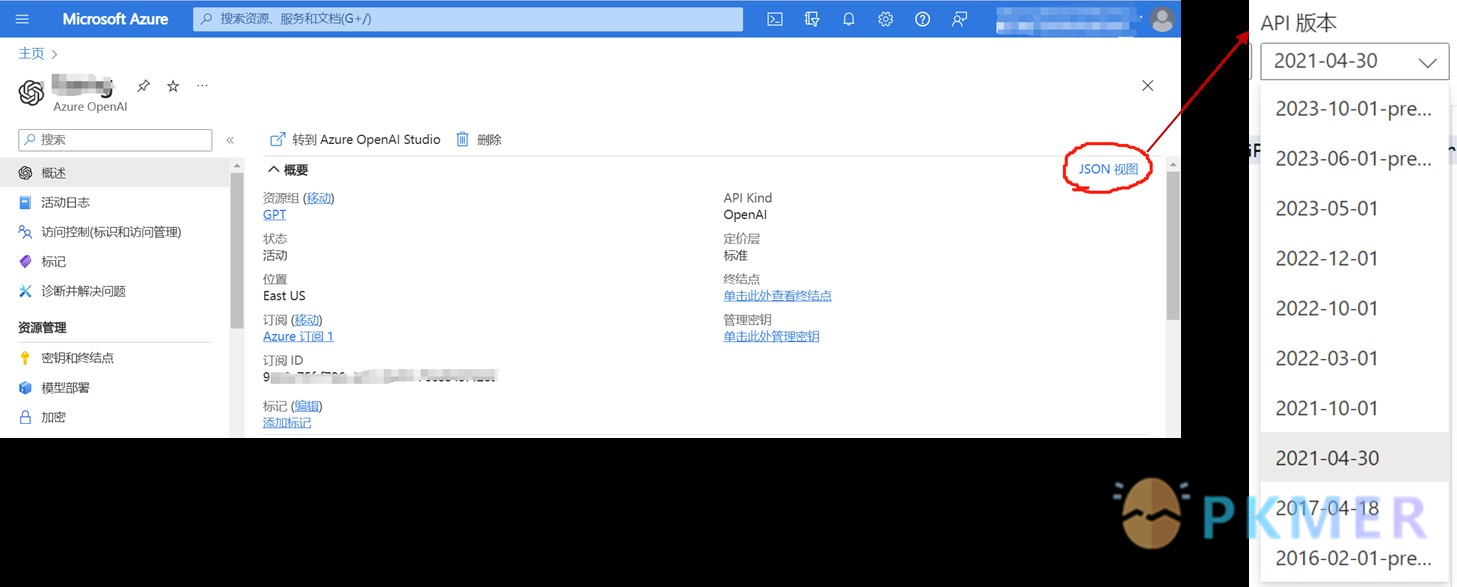Image resolution: width=1457 pixels, height=587 pixels.
Task: Click the 添加标记 link
Action: [x=287, y=423]
